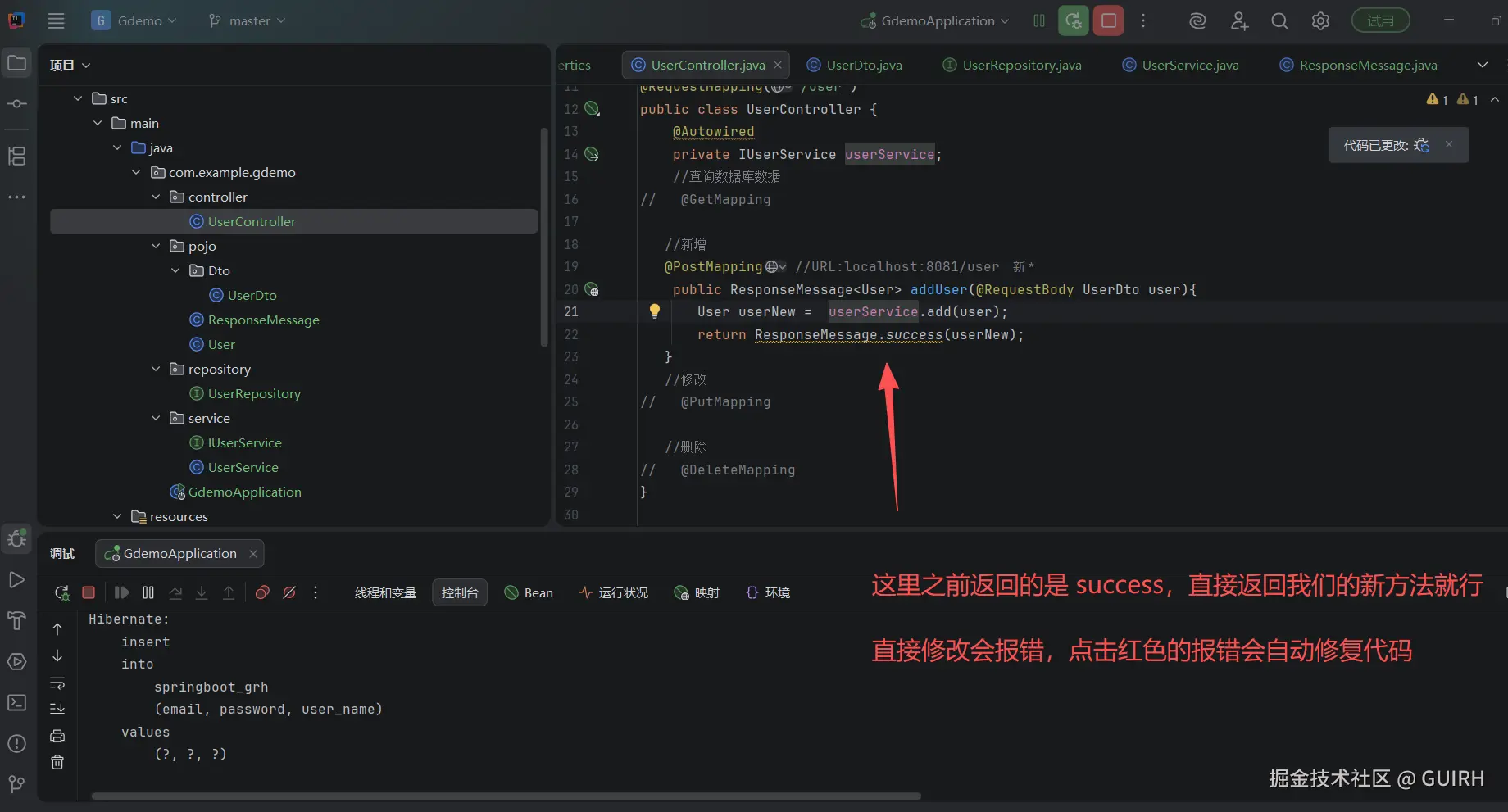
Task: Open the 线程和变量 debug tab
Action: coord(385,592)
